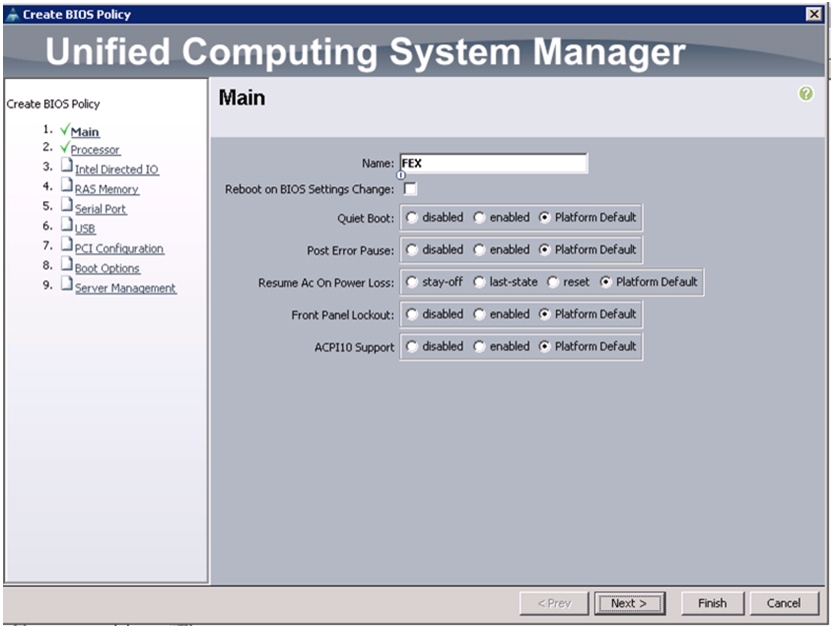Go to Intel Directed IO step
Image resolution: width=835 pixels, height=644 pixels.
pyautogui.click(x=117, y=169)
